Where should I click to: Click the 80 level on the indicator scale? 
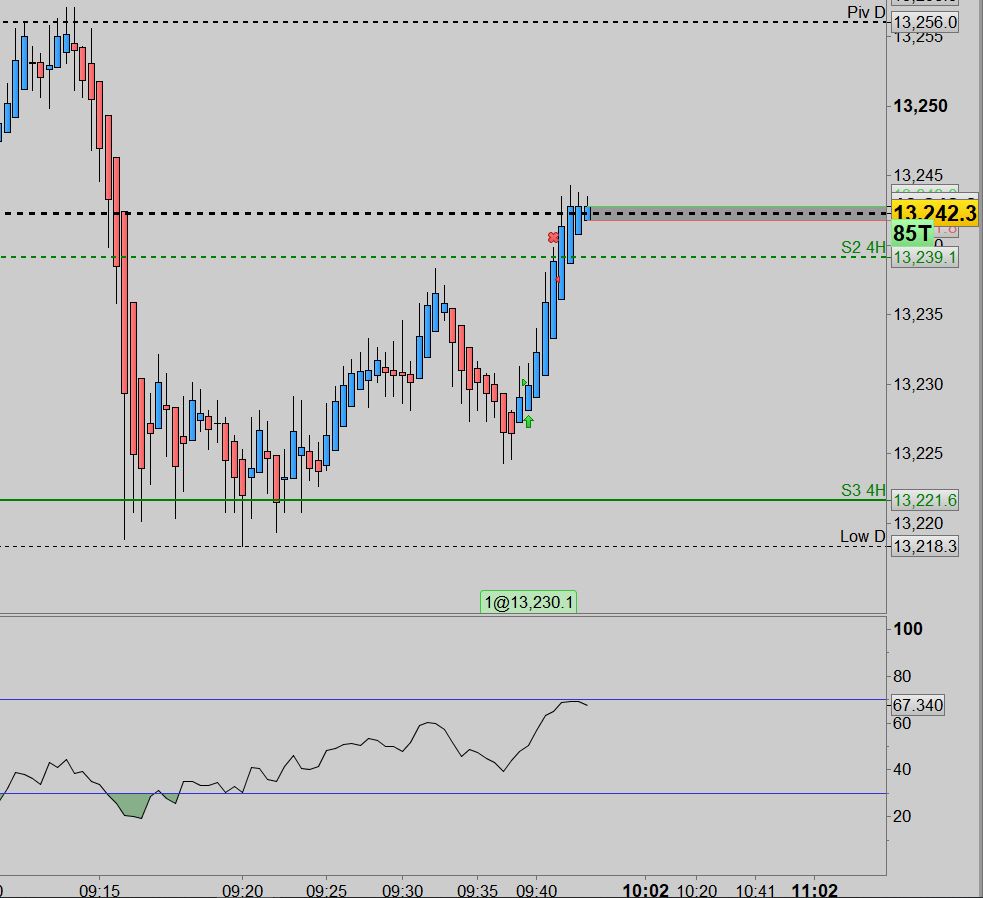tap(902, 676)
